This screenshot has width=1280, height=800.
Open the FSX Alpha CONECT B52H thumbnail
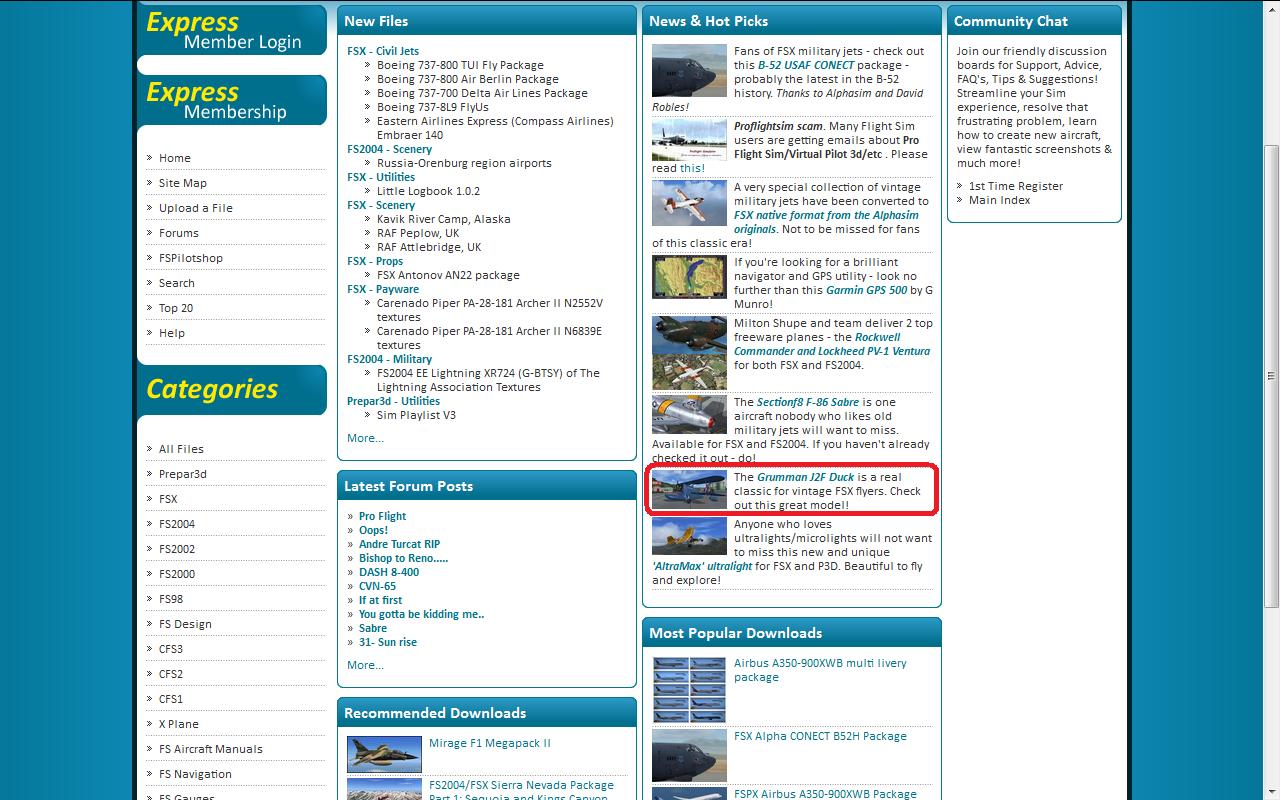point(689,755)
